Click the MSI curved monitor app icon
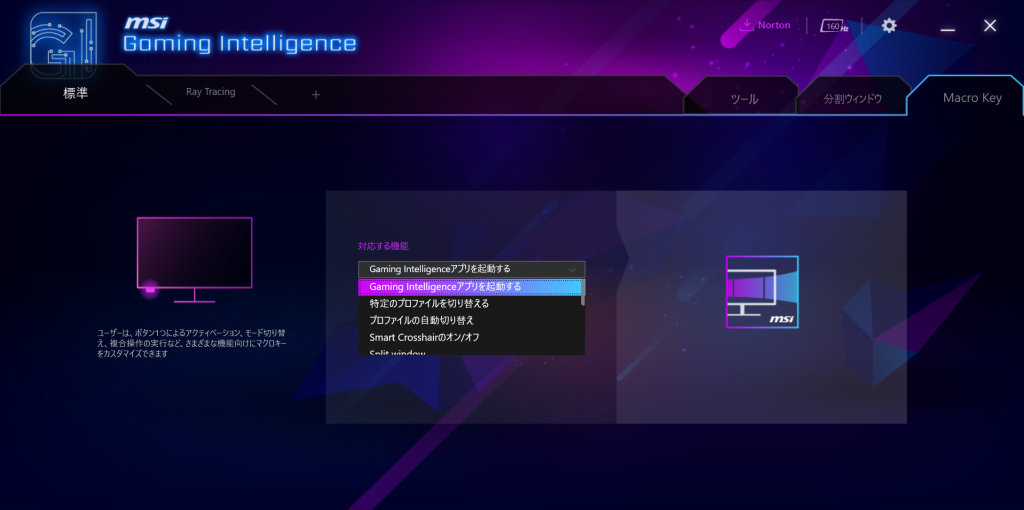The height and width of the screenshot is (510, 1024). pyautogui.click(x=762, y=292)
